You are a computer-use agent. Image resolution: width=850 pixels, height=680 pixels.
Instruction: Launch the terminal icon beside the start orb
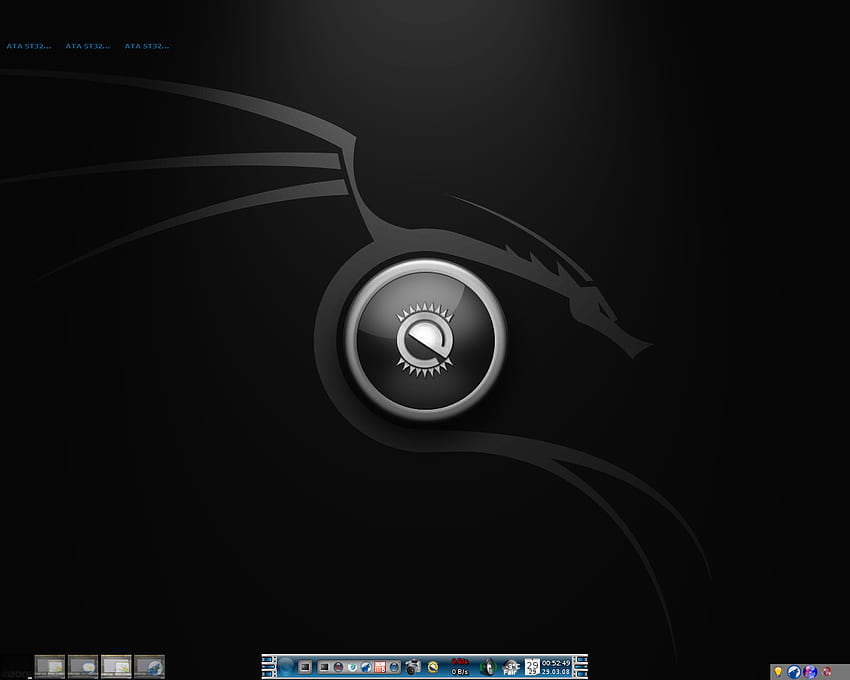(305, 666)
